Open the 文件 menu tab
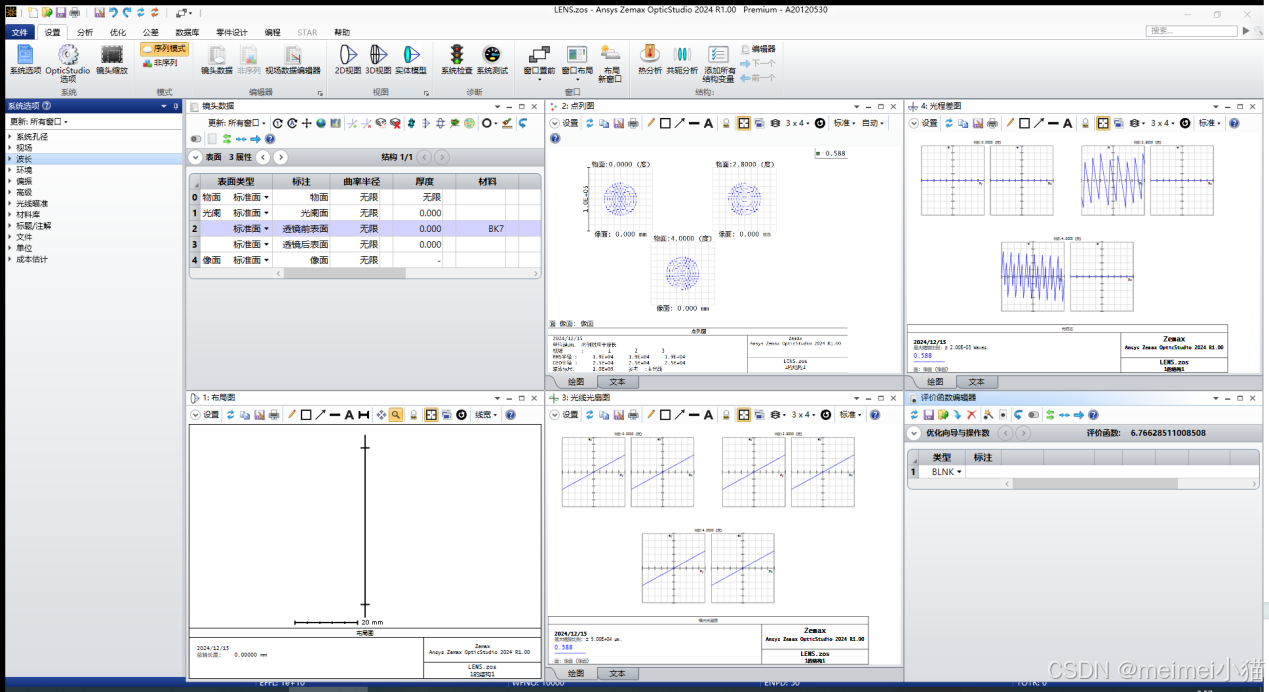The height and width of the screenshot is (692, 1269). coord(20,32)
